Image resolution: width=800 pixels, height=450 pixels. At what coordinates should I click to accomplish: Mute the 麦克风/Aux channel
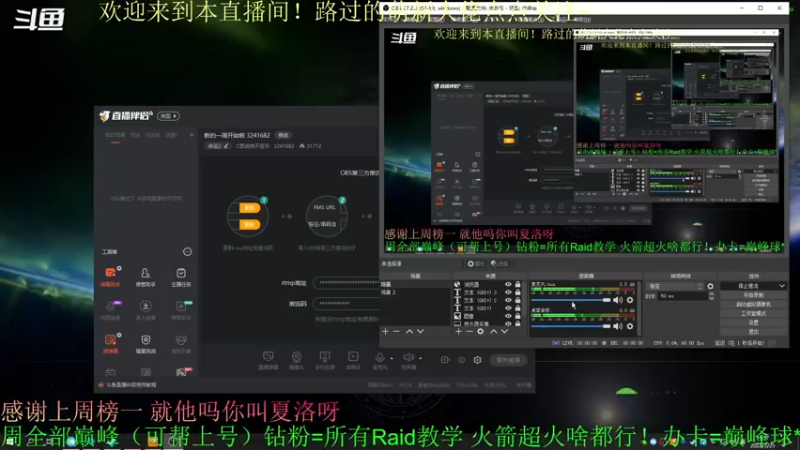pos(618,300)
